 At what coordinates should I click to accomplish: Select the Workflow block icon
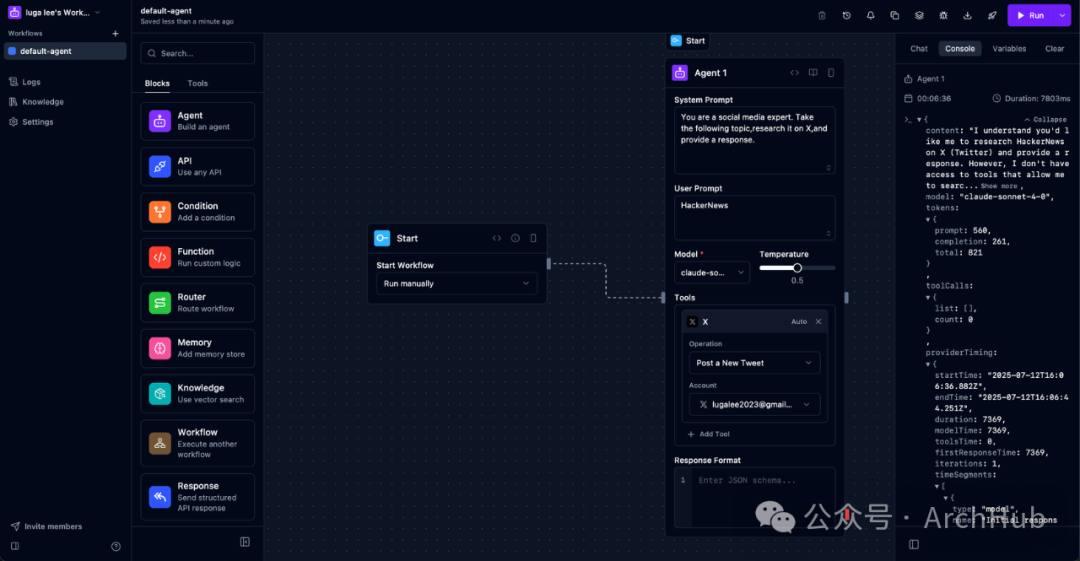pyautogui.click(x=160, y=443)
